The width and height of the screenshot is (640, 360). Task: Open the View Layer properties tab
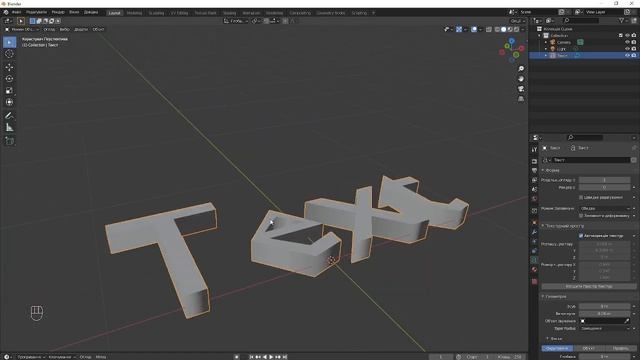(534, 180)
